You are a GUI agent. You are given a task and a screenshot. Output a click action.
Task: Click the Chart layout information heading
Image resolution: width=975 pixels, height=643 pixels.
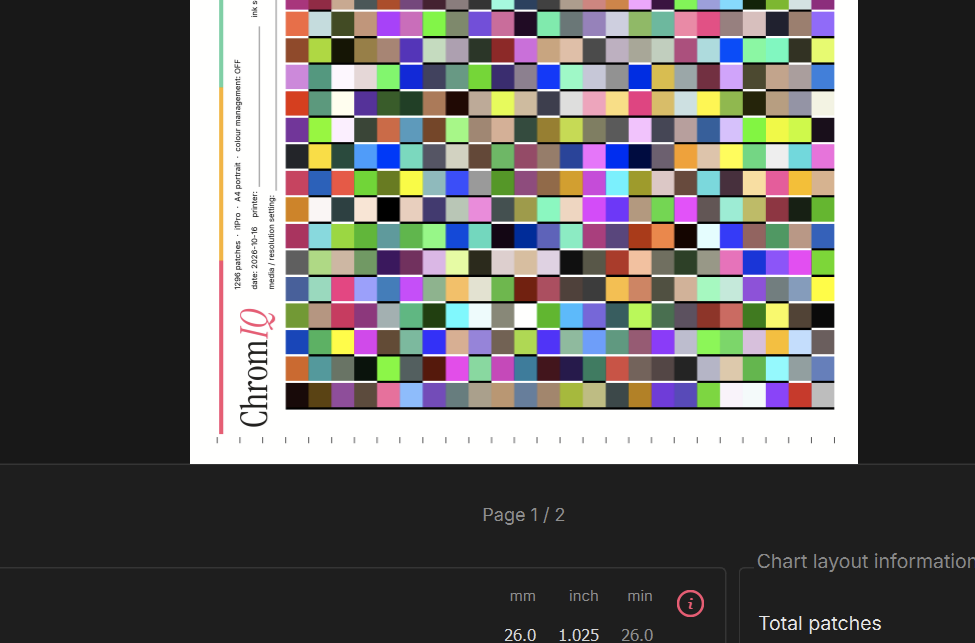(x=866, y=561)
